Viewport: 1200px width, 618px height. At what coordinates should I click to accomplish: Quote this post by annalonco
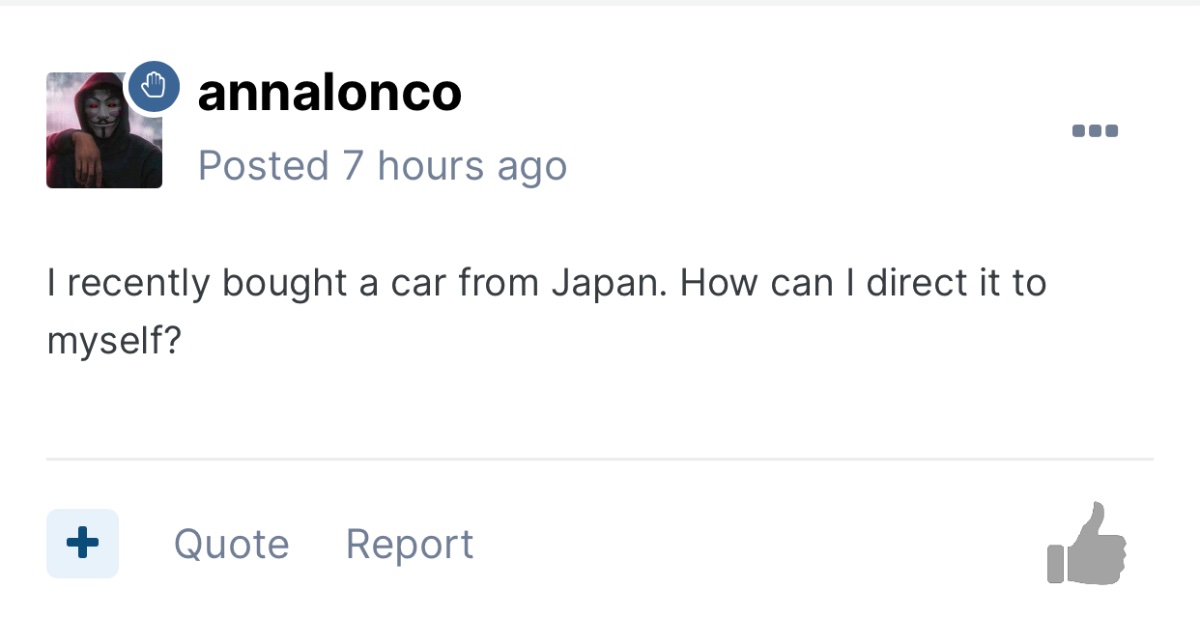point(231,544)
